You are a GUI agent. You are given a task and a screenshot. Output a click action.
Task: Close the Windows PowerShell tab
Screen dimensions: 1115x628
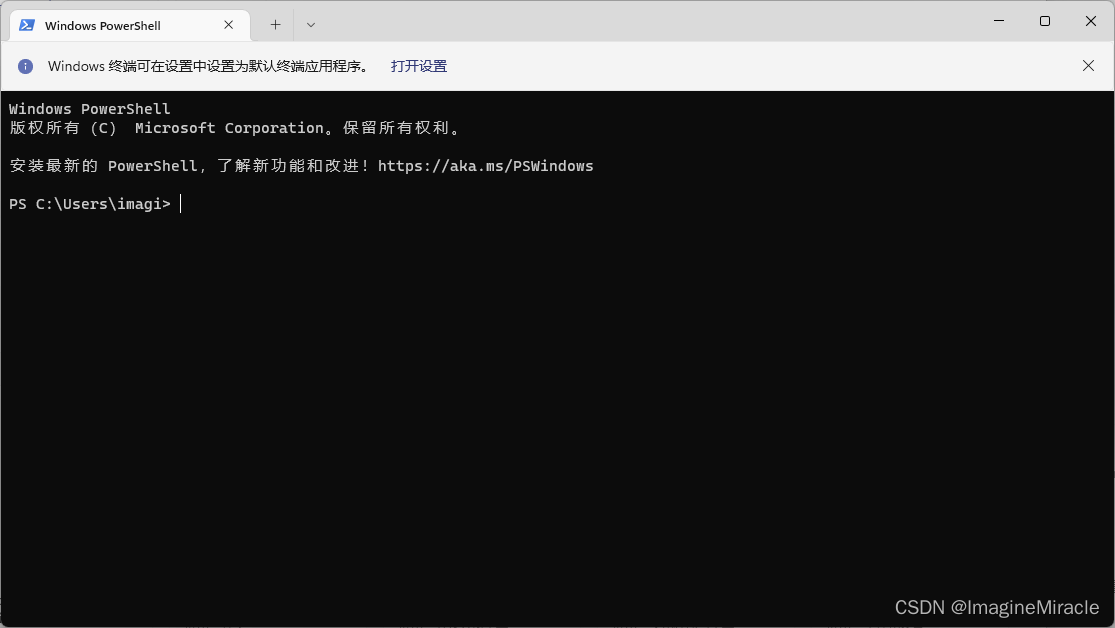tap(228, 25)
